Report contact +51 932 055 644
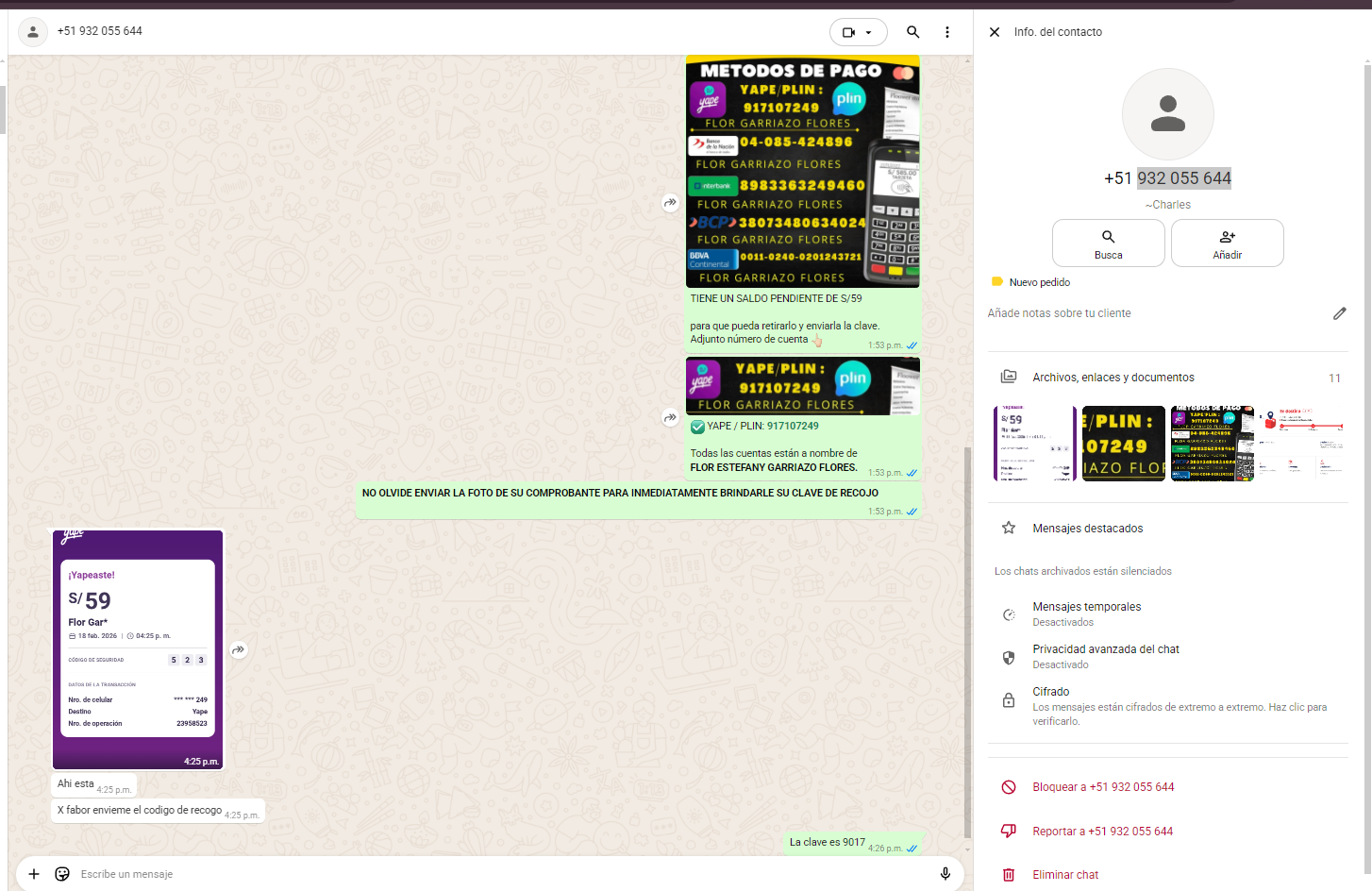This screenshot has height=891, width=1372. coord(1102,832)
